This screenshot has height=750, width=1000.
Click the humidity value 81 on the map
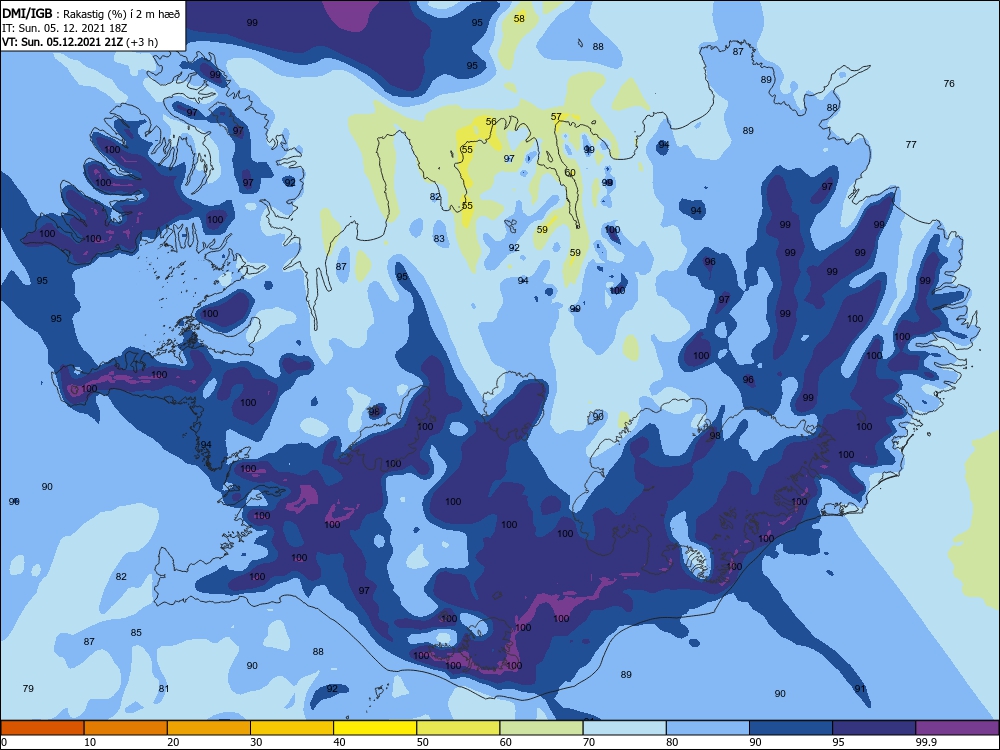pyautogui.click(x=164, y=688)
